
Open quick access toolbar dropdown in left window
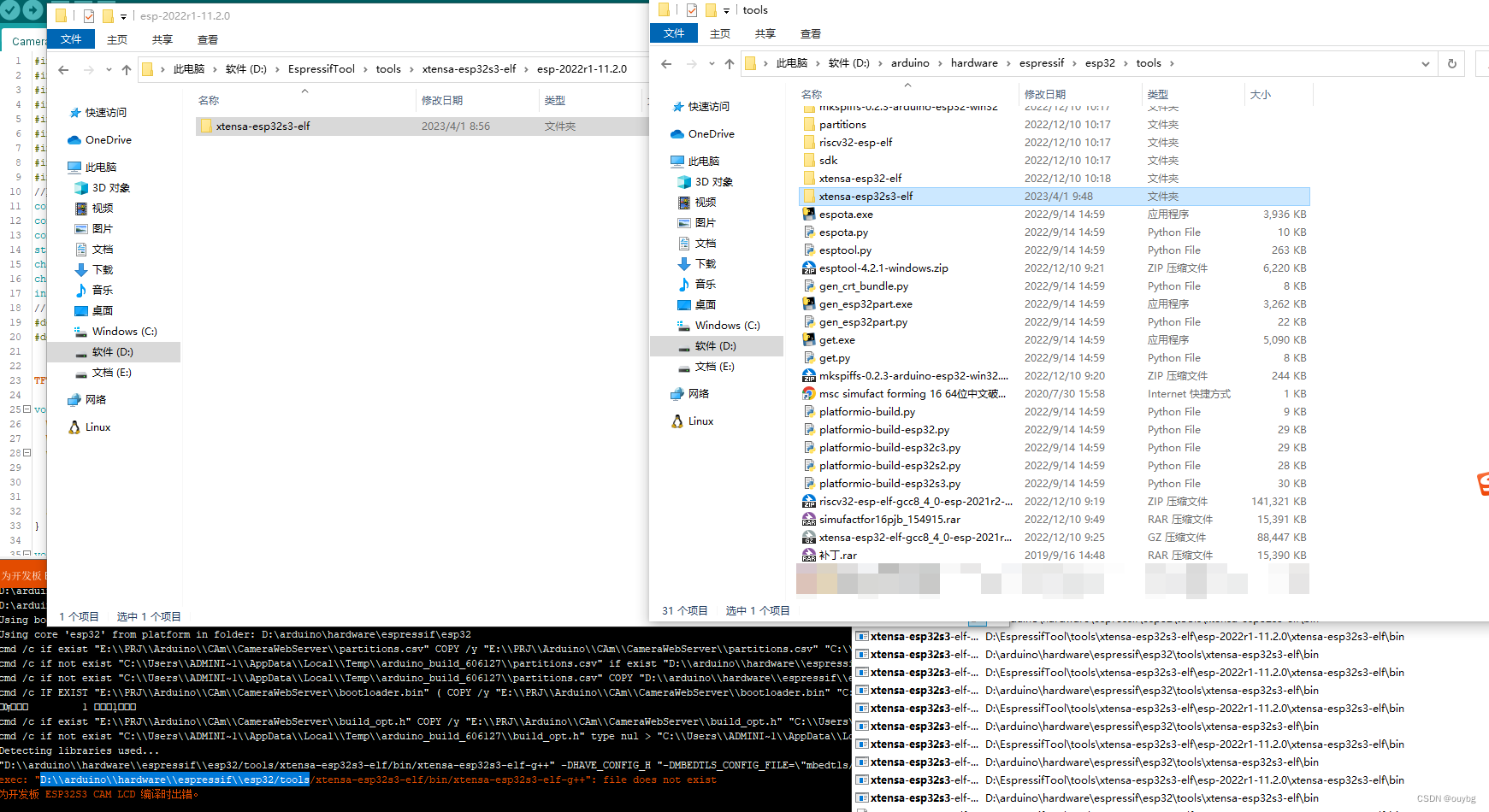tap(123, 16)
